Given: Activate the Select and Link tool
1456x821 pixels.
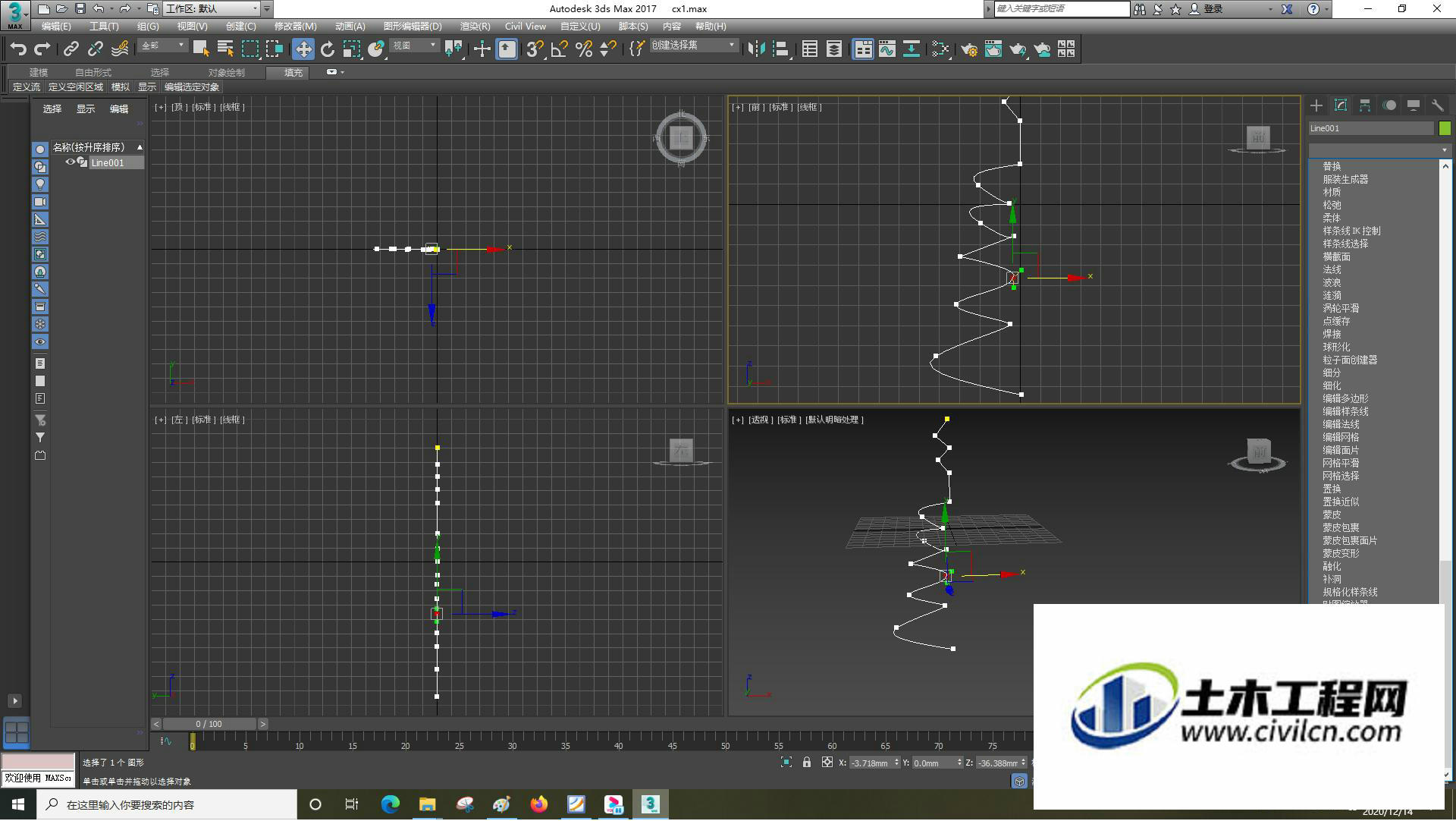Looking at the screenshot, I should [71, 49].
